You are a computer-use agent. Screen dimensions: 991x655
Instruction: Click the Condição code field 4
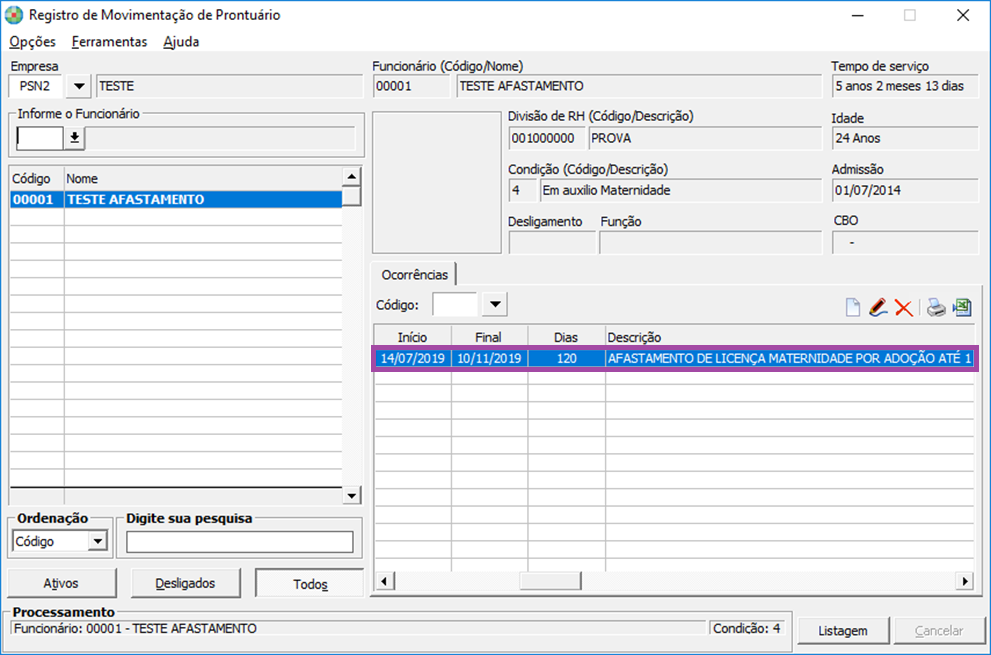pyautogui.click(x=522, y=190)
